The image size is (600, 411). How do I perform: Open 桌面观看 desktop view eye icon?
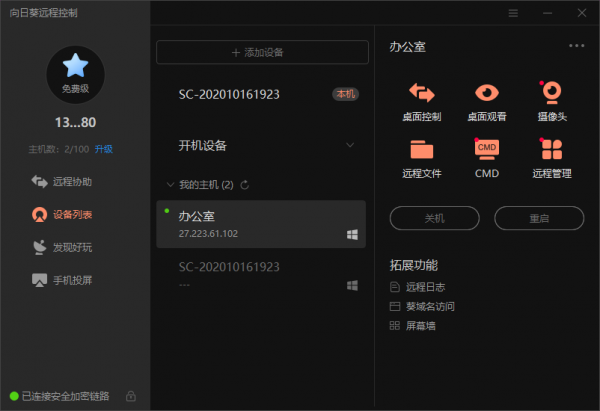[486, 94]
